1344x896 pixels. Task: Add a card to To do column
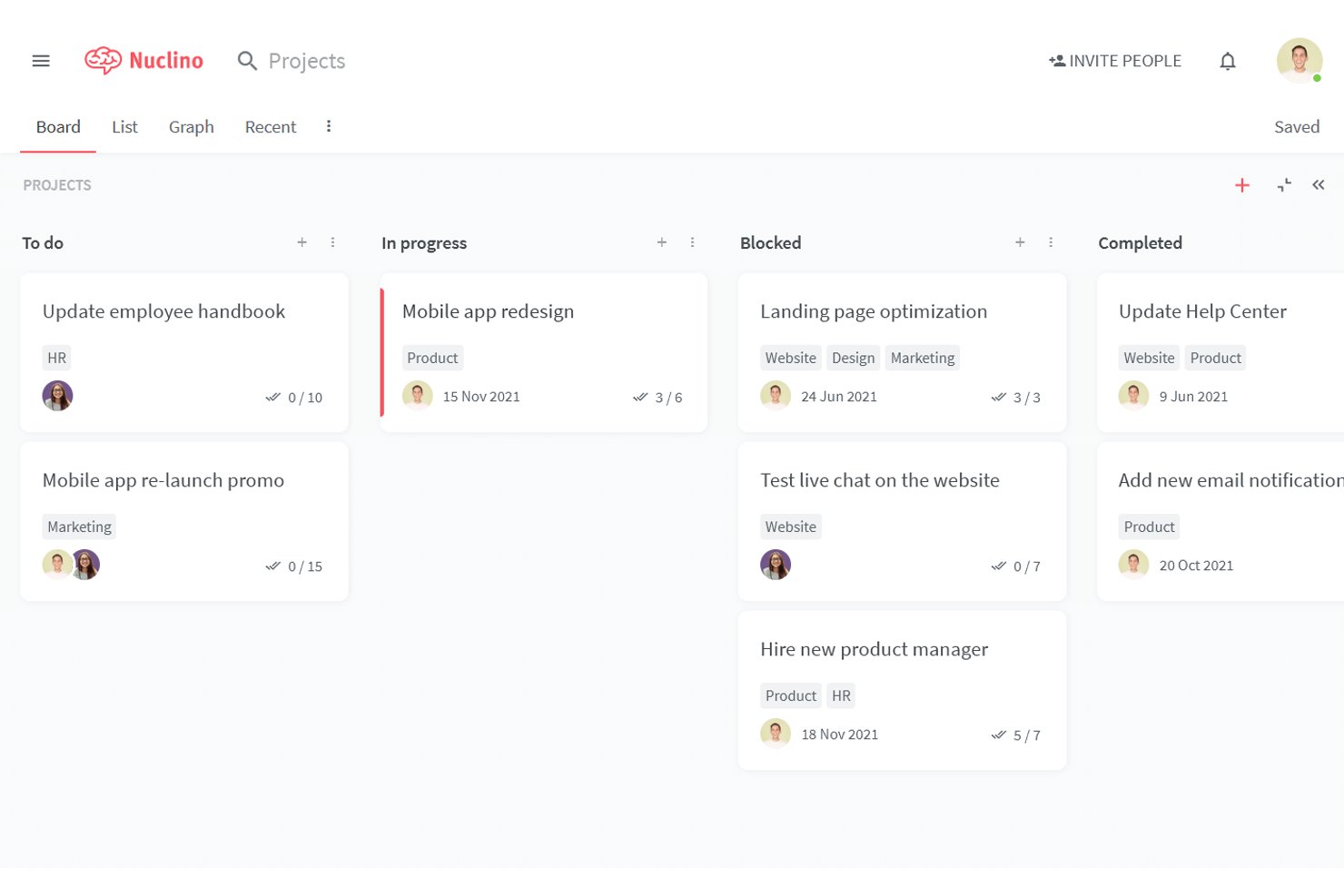coord(301,242)
